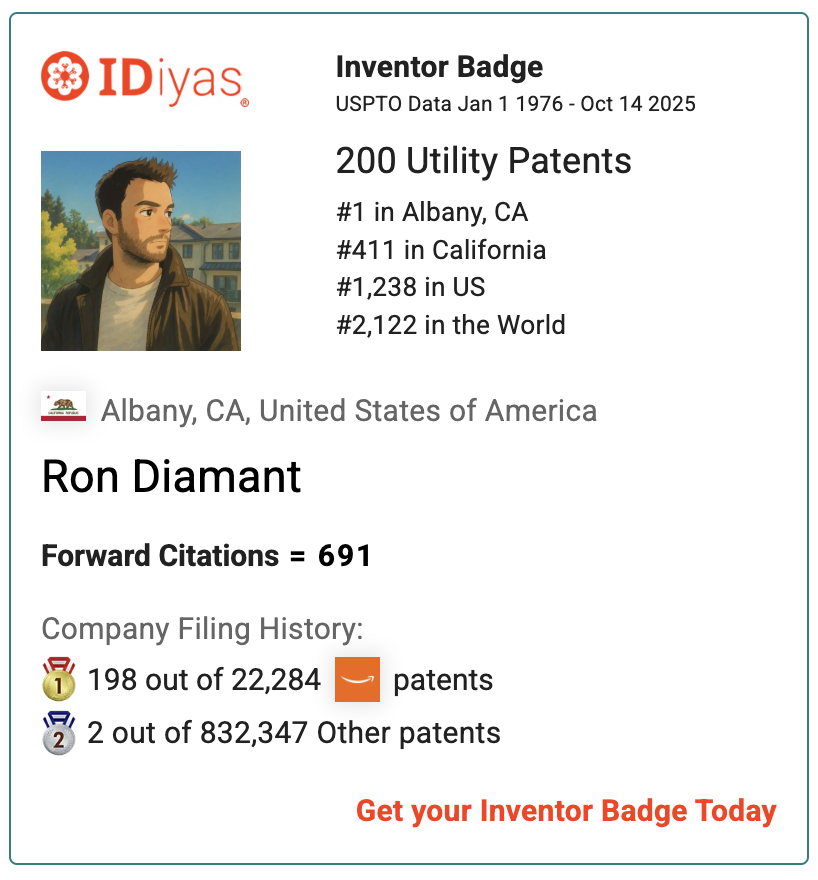Click the California state flag icon
The height and width of the screenshot is (880, 818).
[63, 407]
